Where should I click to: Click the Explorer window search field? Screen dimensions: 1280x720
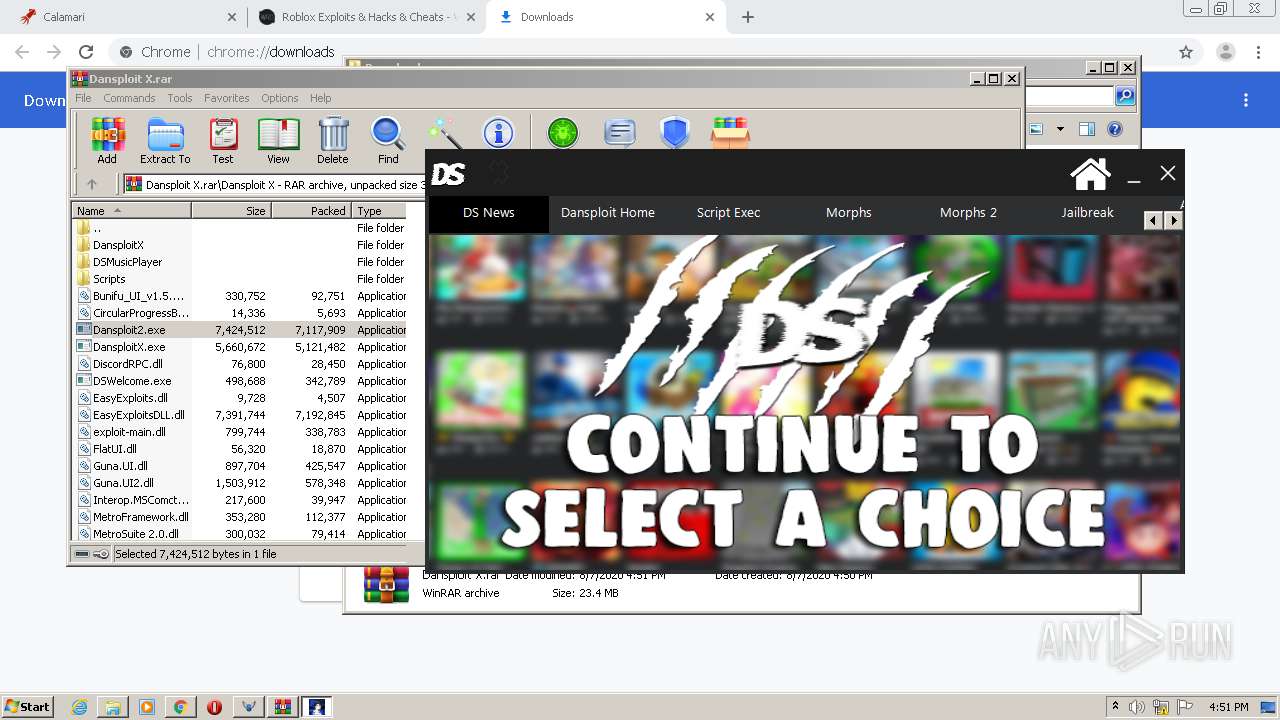click(x=1070, y=96)
